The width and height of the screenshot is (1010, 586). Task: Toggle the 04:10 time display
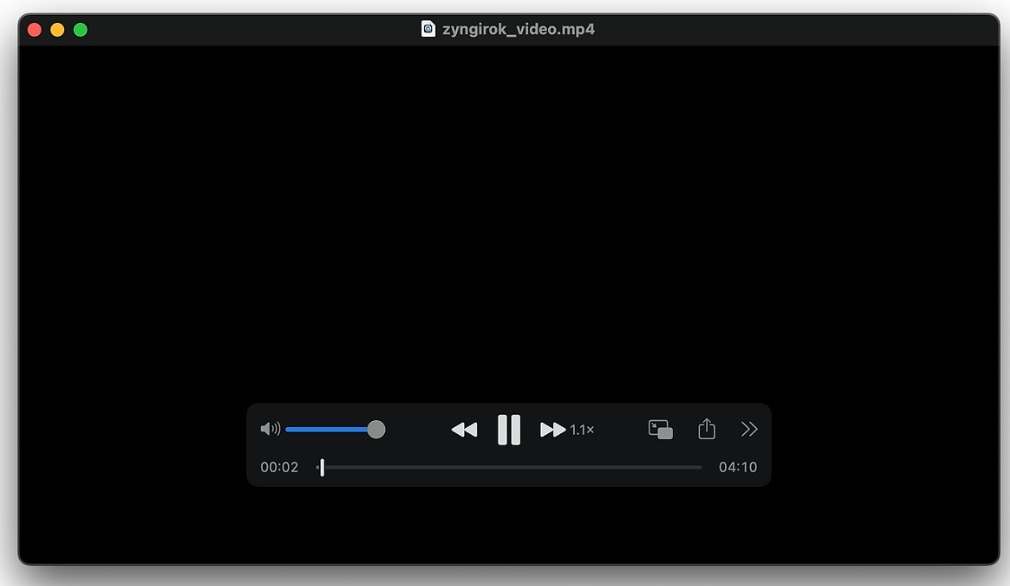(738, 467)
